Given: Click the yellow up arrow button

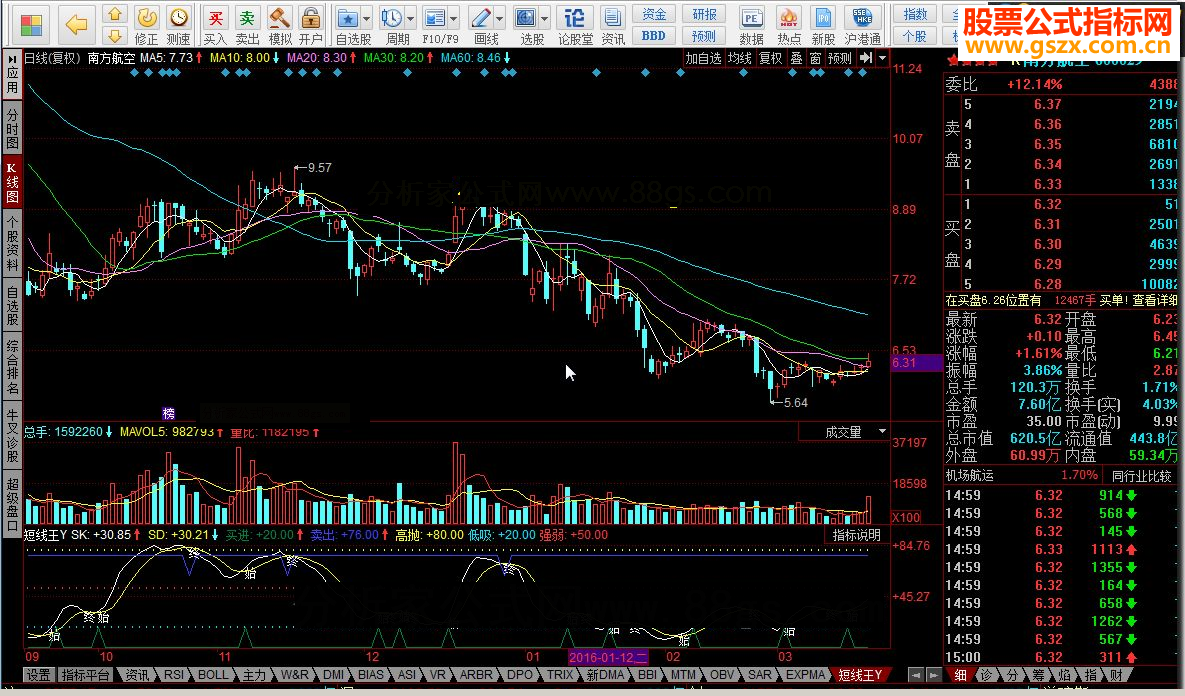Looking at the screenshot, I should (x=114, y=14).
